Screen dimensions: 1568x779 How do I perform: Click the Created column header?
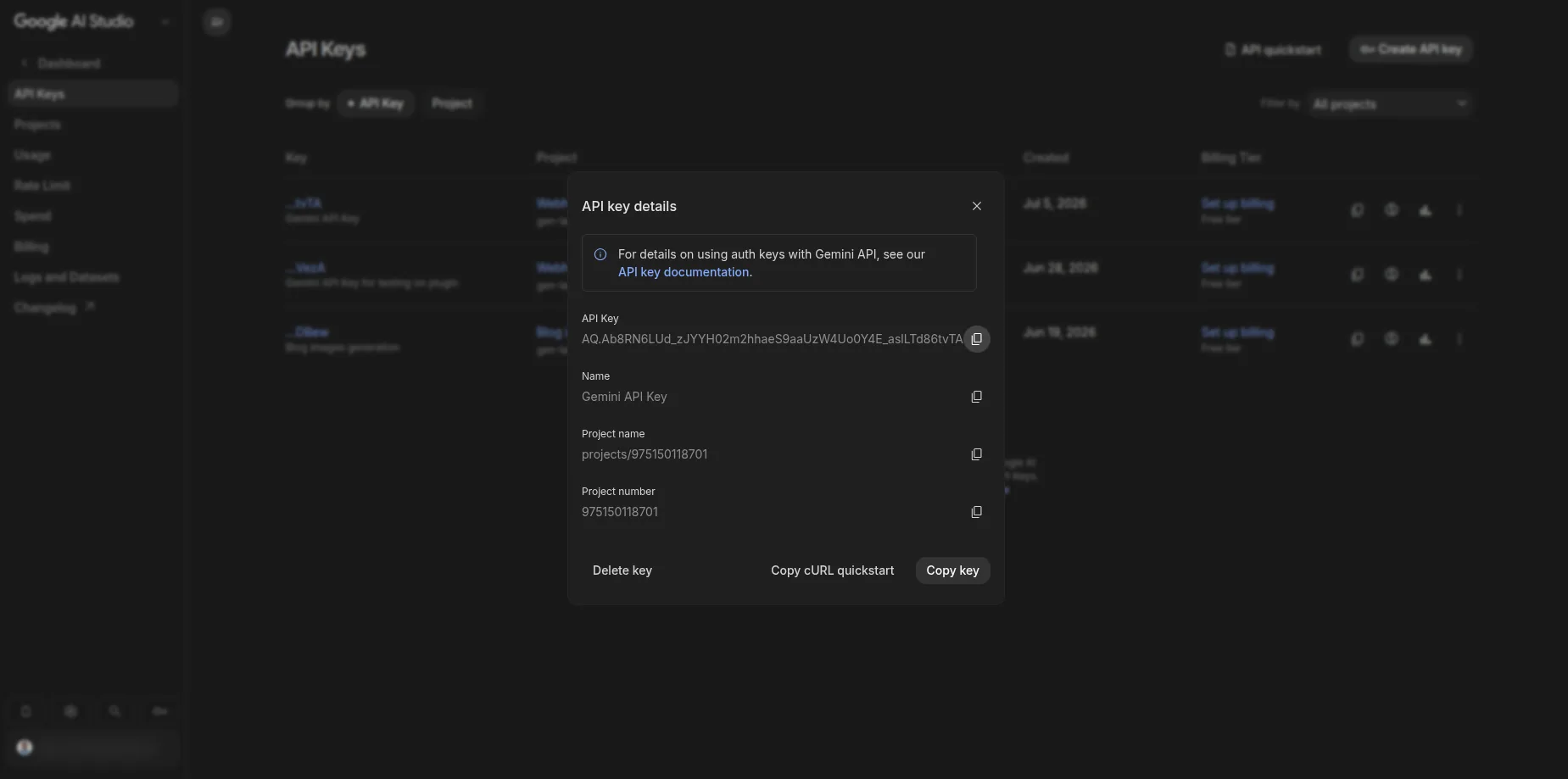pyautogui.click(x=1046, y=158)
